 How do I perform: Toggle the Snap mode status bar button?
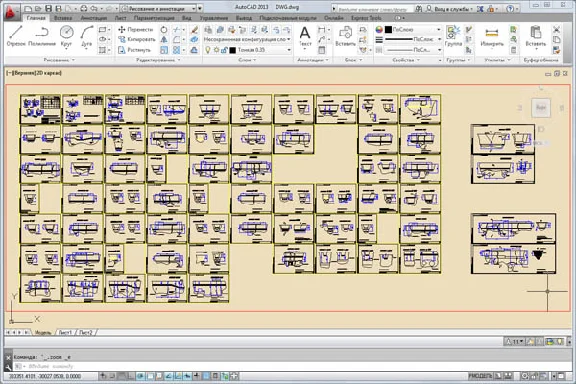pyautogui.click(x=113, y=376)
